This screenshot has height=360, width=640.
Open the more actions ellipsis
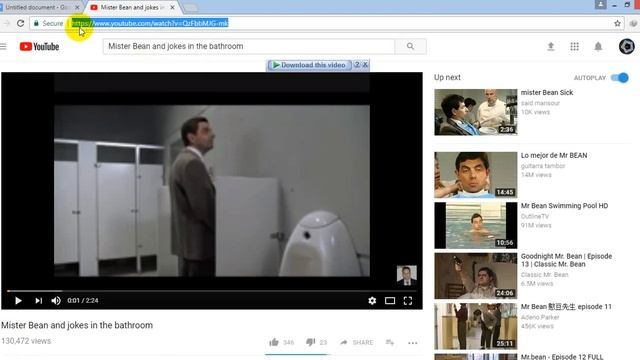(x=413, y=343)
